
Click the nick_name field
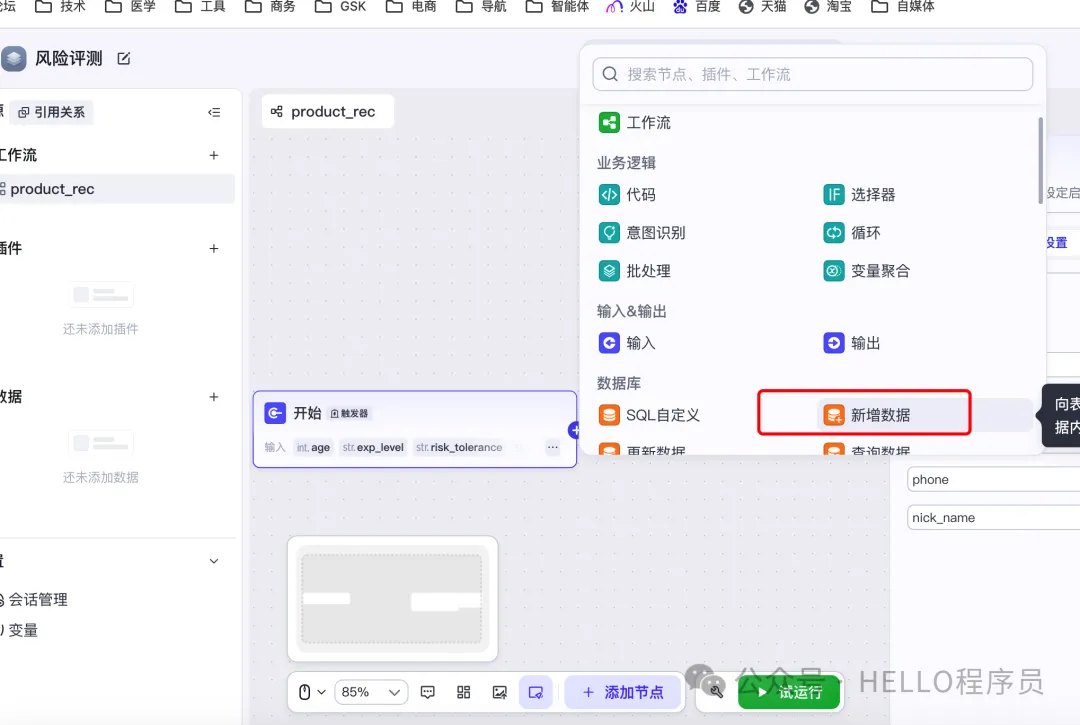(993, 517)
